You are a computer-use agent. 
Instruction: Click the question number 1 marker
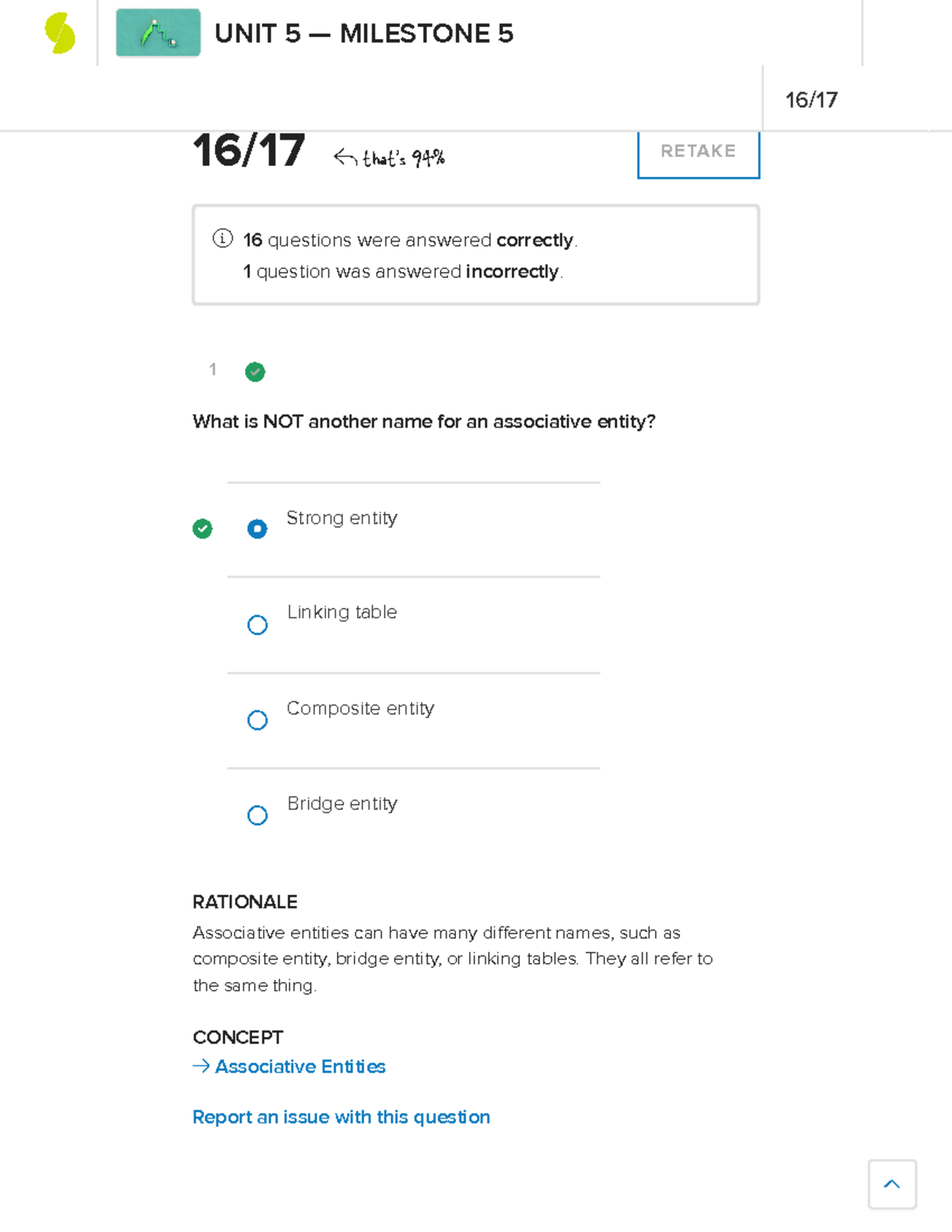tap(213, 370)
